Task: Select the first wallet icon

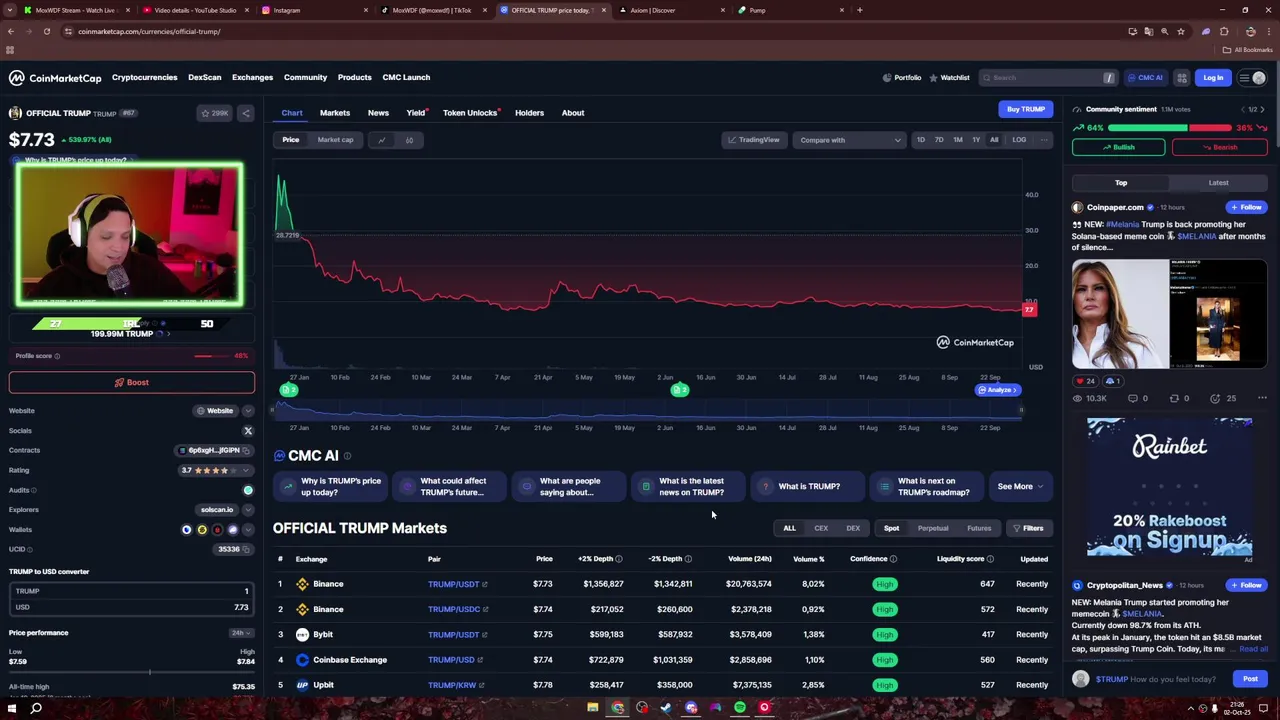Action: 186,530
